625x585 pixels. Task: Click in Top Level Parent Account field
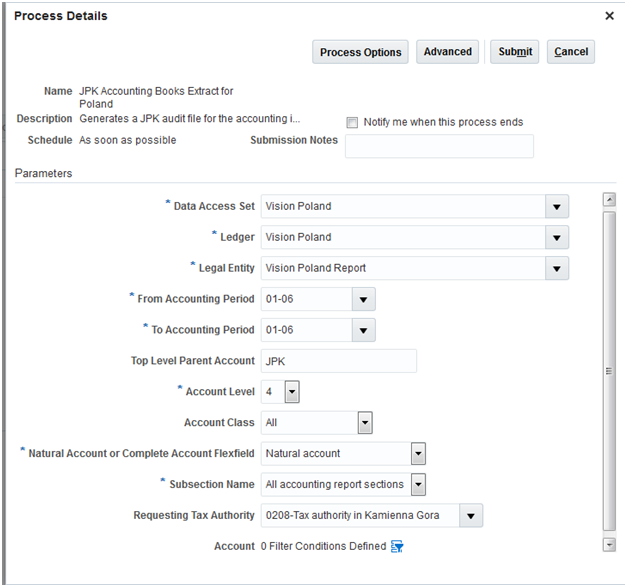click(x=338, y=361)
